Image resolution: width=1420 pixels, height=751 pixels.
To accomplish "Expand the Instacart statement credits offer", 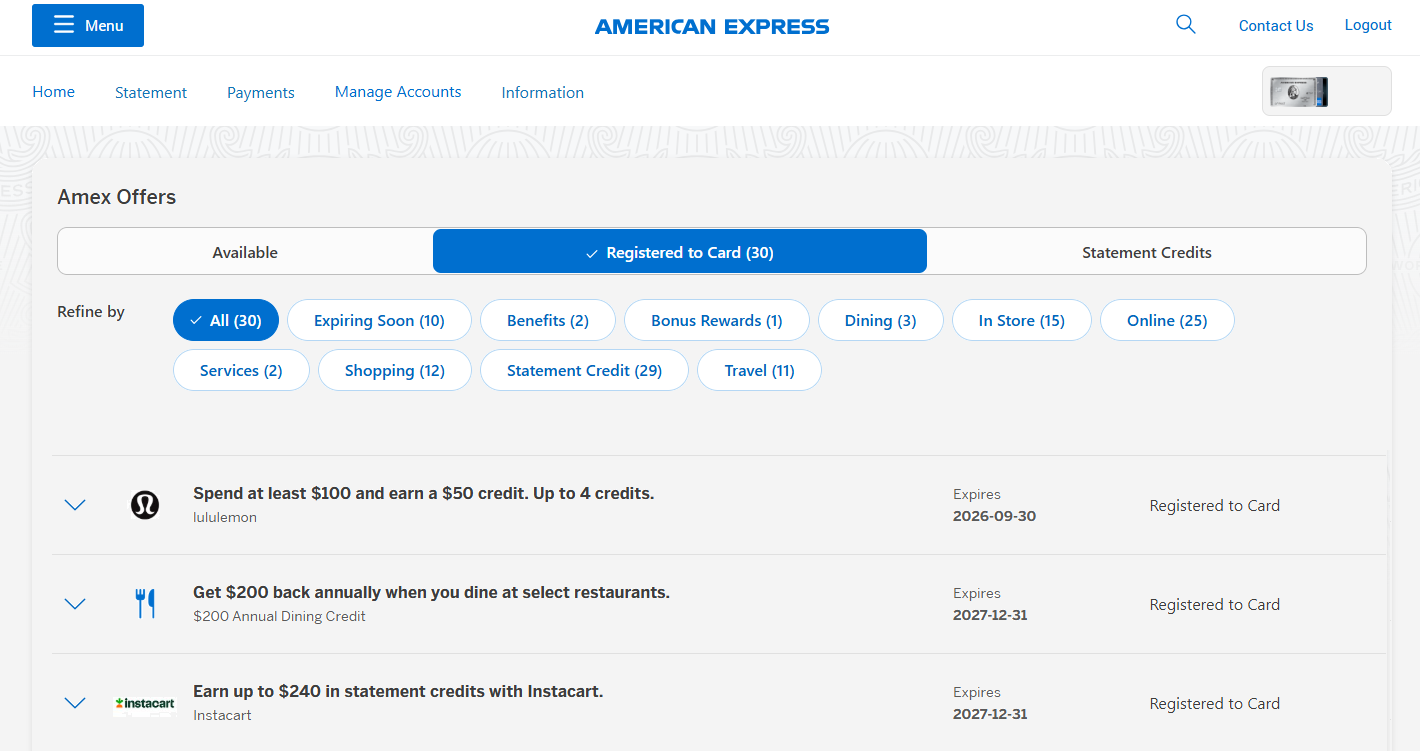I will pos(75,703).
